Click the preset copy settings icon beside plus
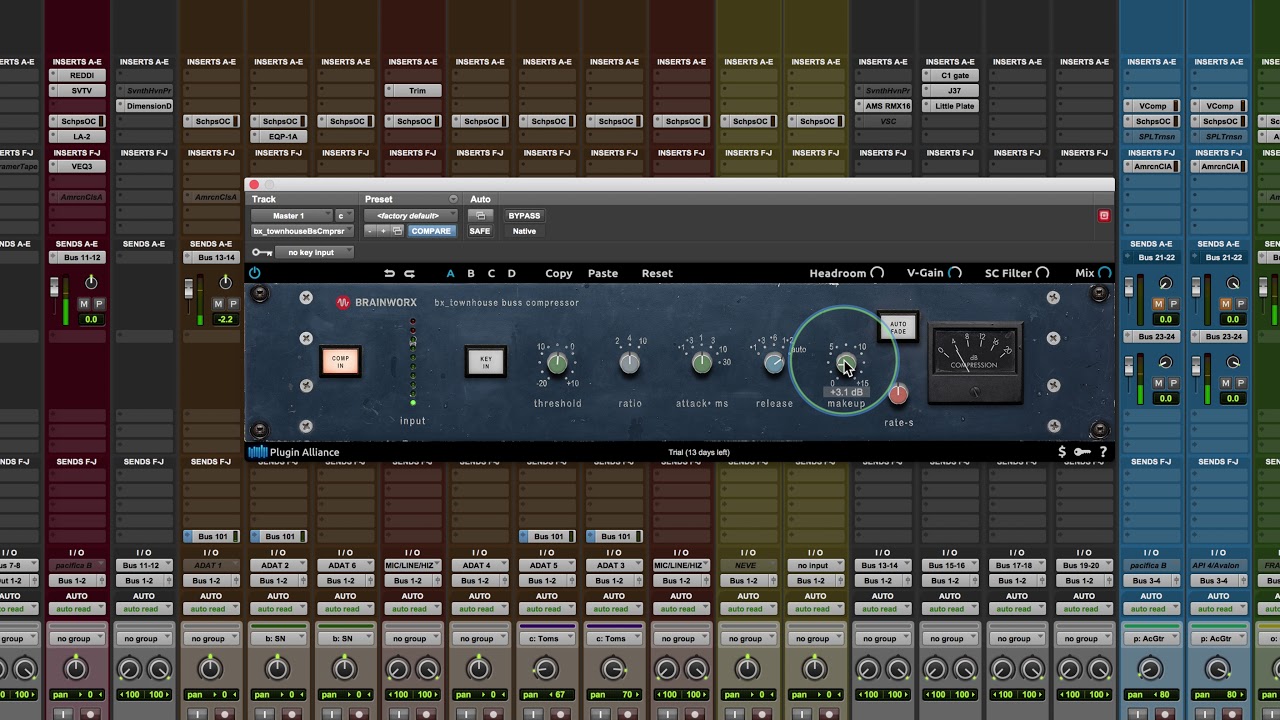This screenshot has height=720, width=1280. [x=398, y=231]
